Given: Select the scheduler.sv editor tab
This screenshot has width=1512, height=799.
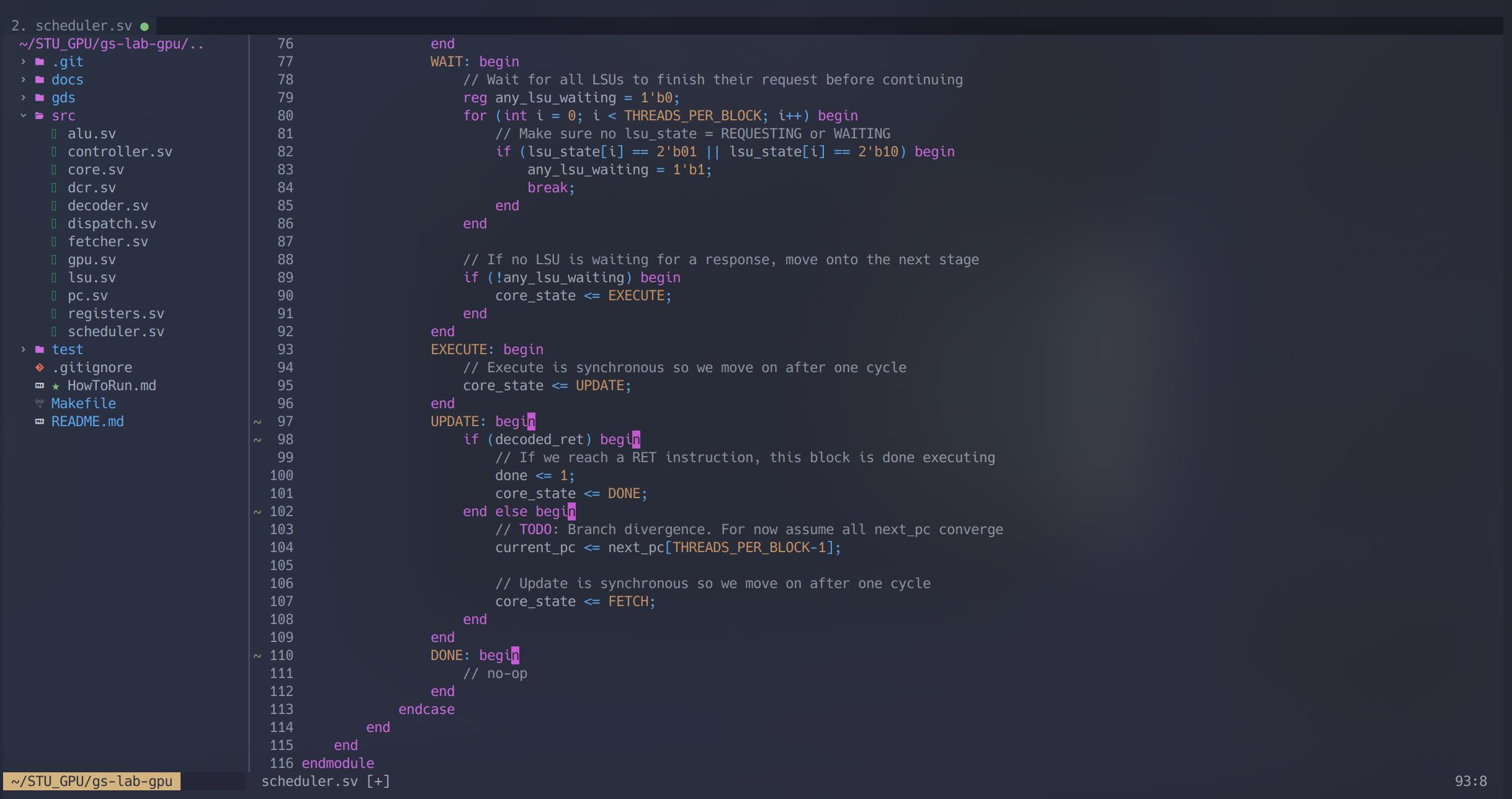Looking at the screenshot, I should (84, 25).
